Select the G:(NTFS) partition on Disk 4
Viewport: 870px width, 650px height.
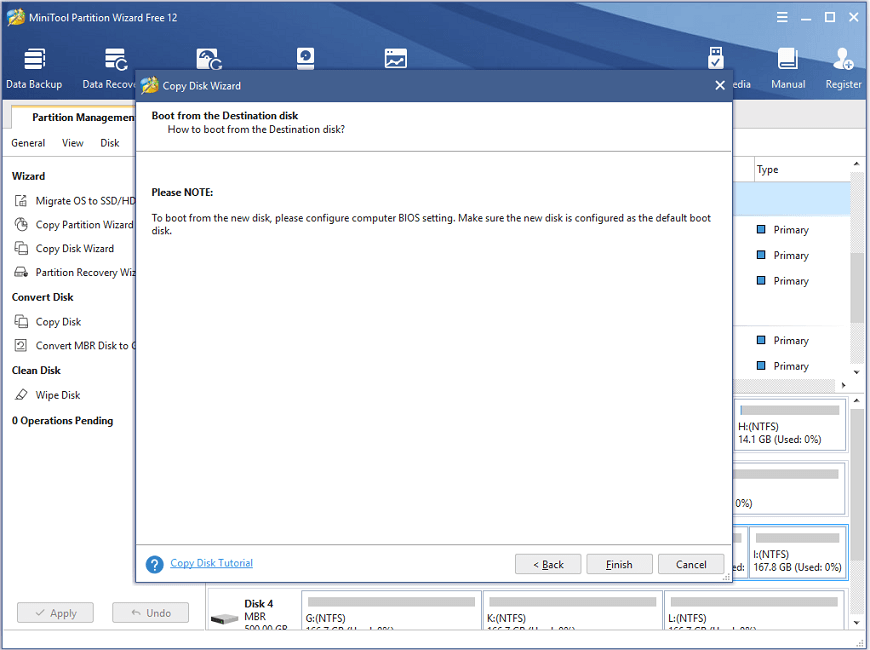(391, 611)
